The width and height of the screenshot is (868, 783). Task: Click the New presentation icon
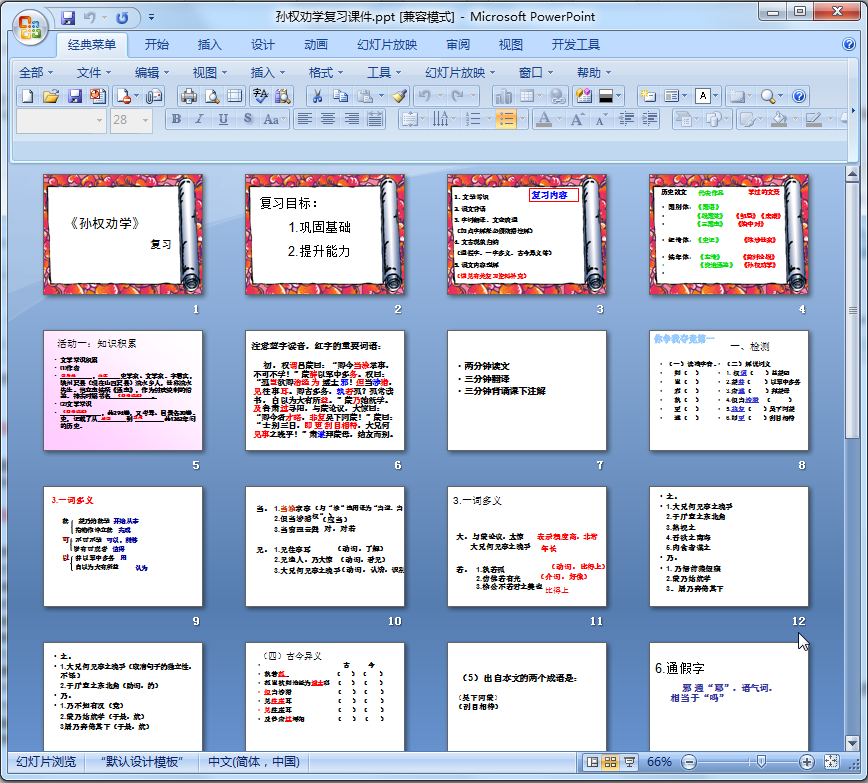click(x=27, y=96)
